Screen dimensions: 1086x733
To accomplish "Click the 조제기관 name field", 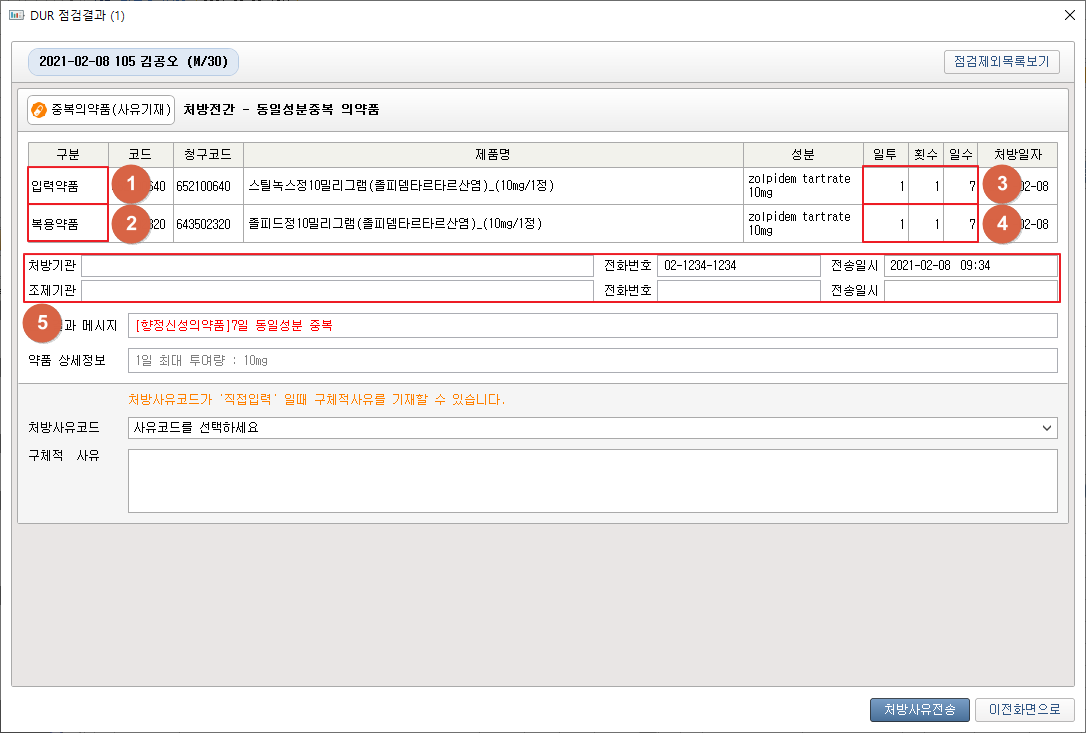I will pyautogui.click(x=337, y=290).
